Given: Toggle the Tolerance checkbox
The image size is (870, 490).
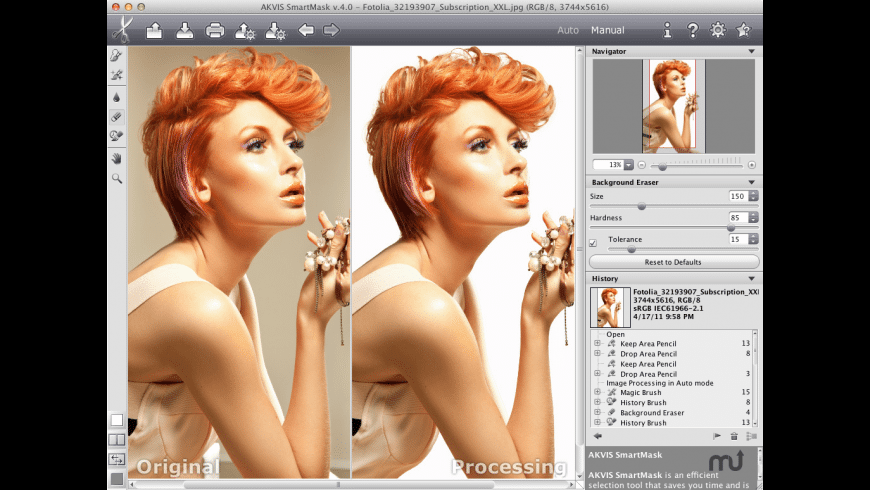Looking at the screenshot, I should (593, 243).
